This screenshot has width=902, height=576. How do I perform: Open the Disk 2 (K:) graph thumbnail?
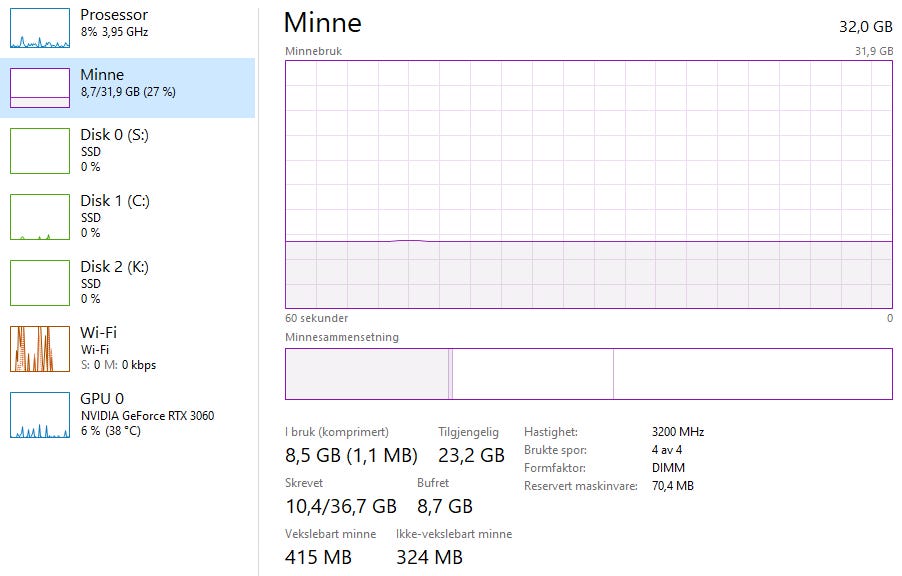click(x=40, y=282)
